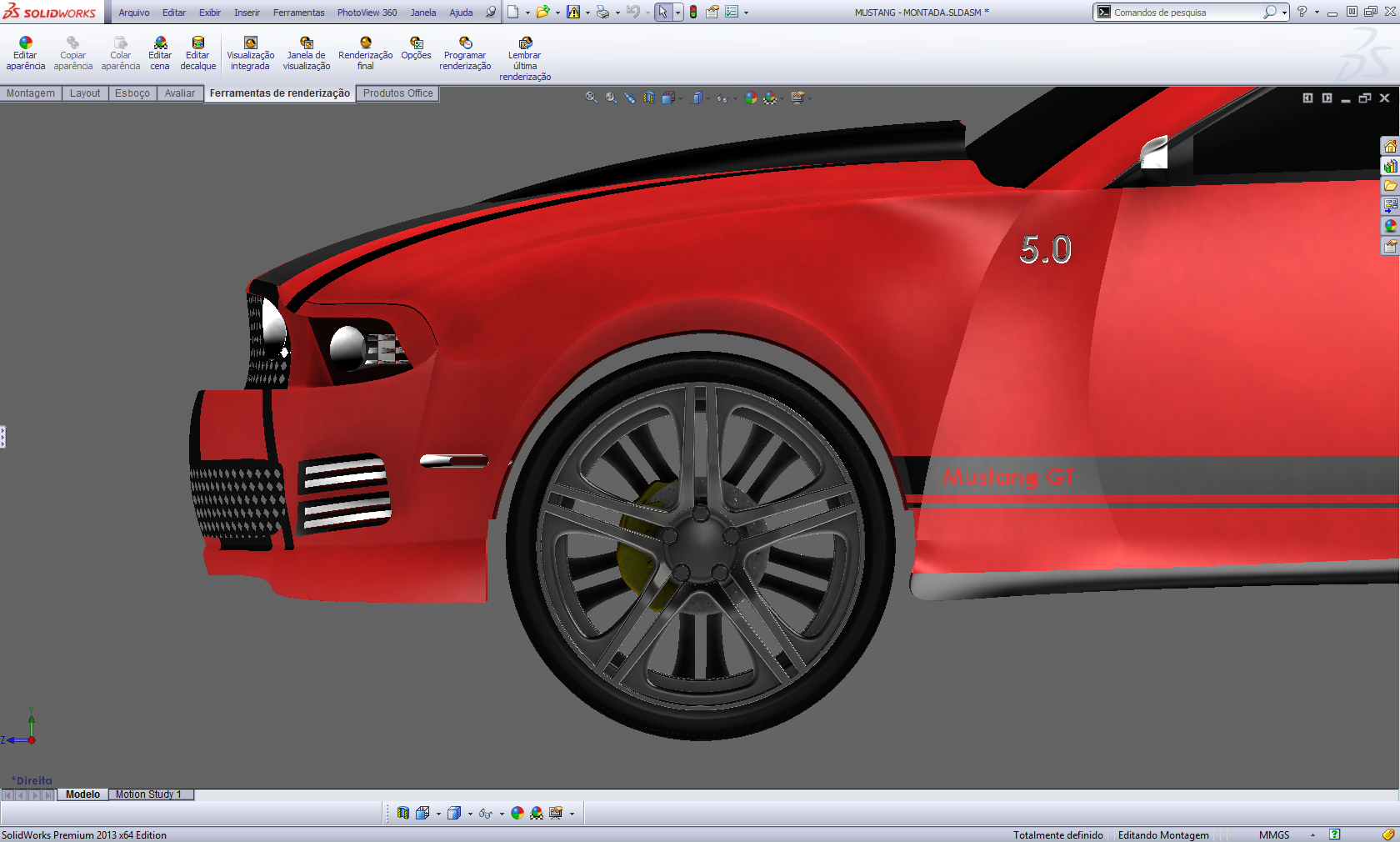1400x842 pixels.
Task: Click the Rebuild traffic light icon
Action: coord(693,12)
